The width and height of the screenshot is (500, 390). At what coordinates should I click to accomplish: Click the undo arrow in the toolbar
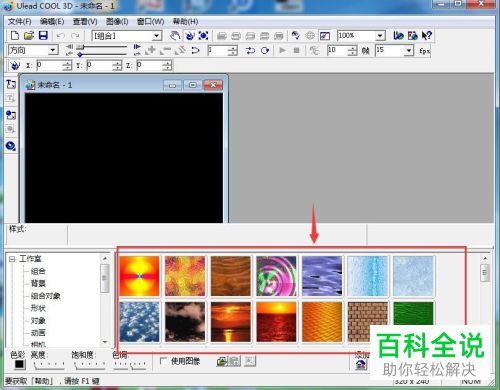point(61,35)
